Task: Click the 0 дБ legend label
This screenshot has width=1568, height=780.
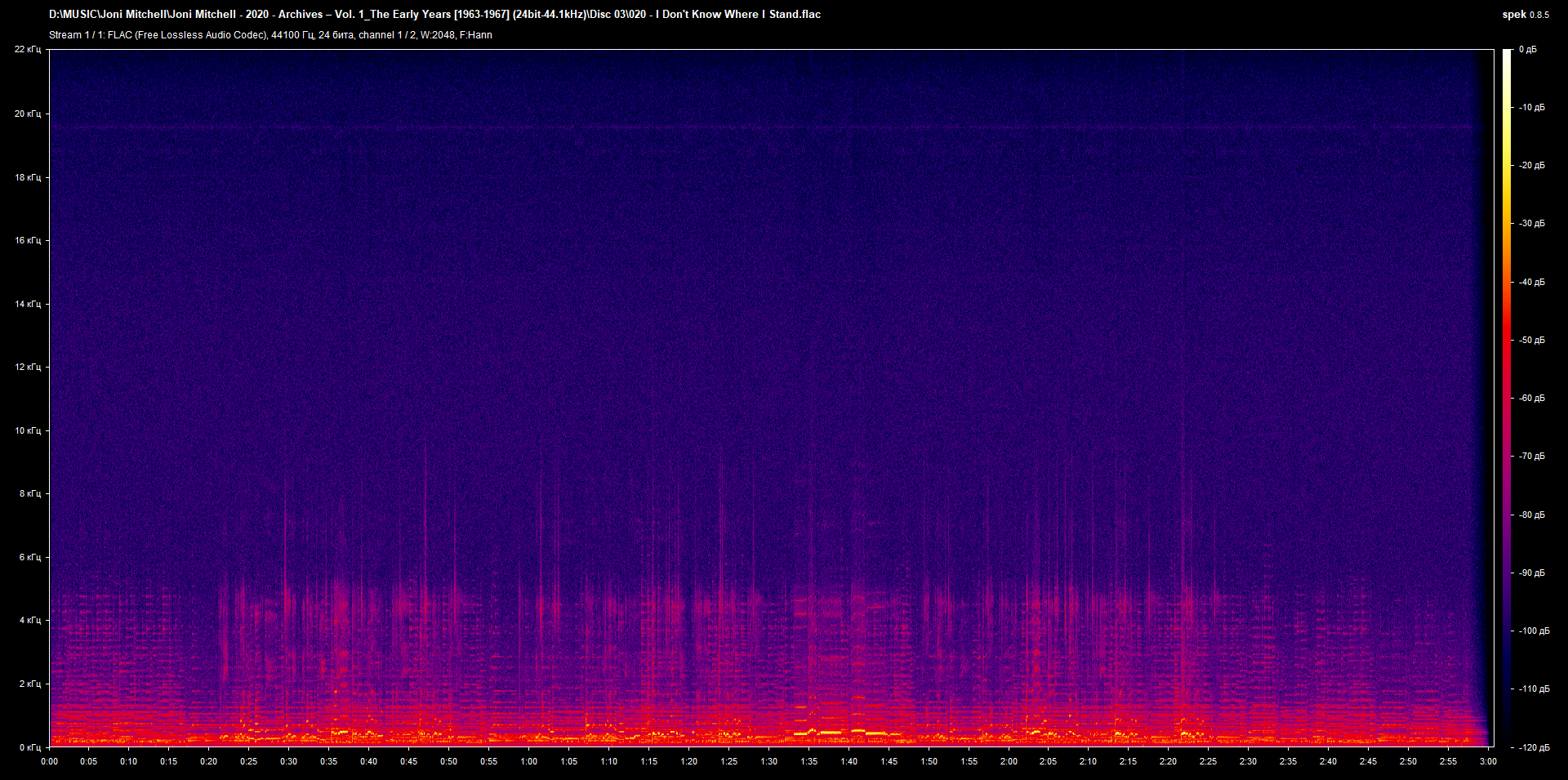Action: (1529, 48)
